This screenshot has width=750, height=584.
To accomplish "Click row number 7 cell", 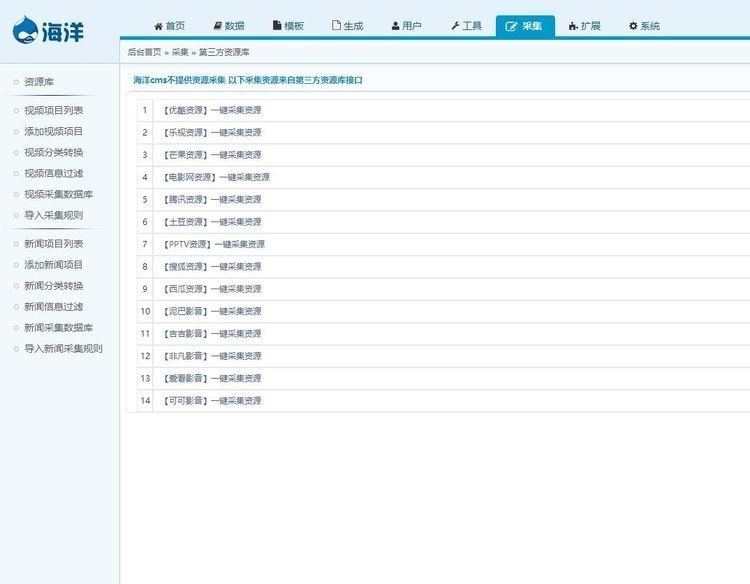I will point(145,244).
